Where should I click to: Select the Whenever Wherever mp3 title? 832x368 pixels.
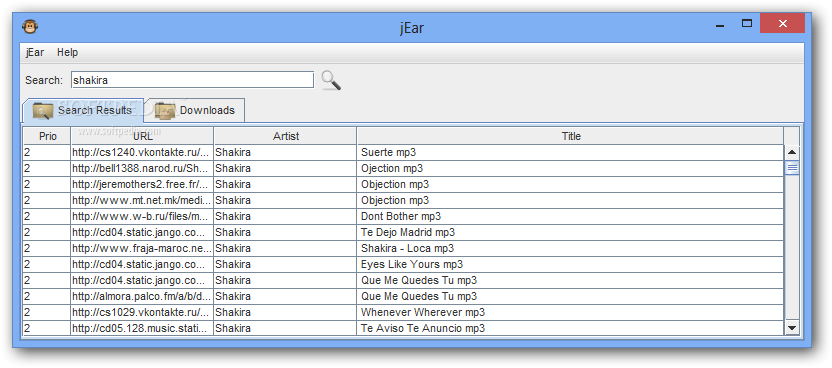click(x=423, y=312)
